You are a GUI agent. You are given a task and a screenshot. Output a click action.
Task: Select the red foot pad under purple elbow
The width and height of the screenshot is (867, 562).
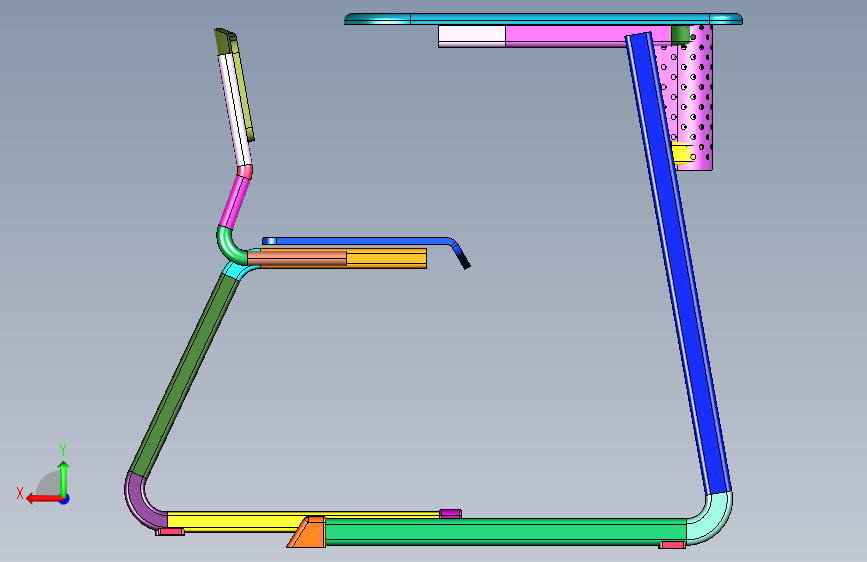(170, 532)
